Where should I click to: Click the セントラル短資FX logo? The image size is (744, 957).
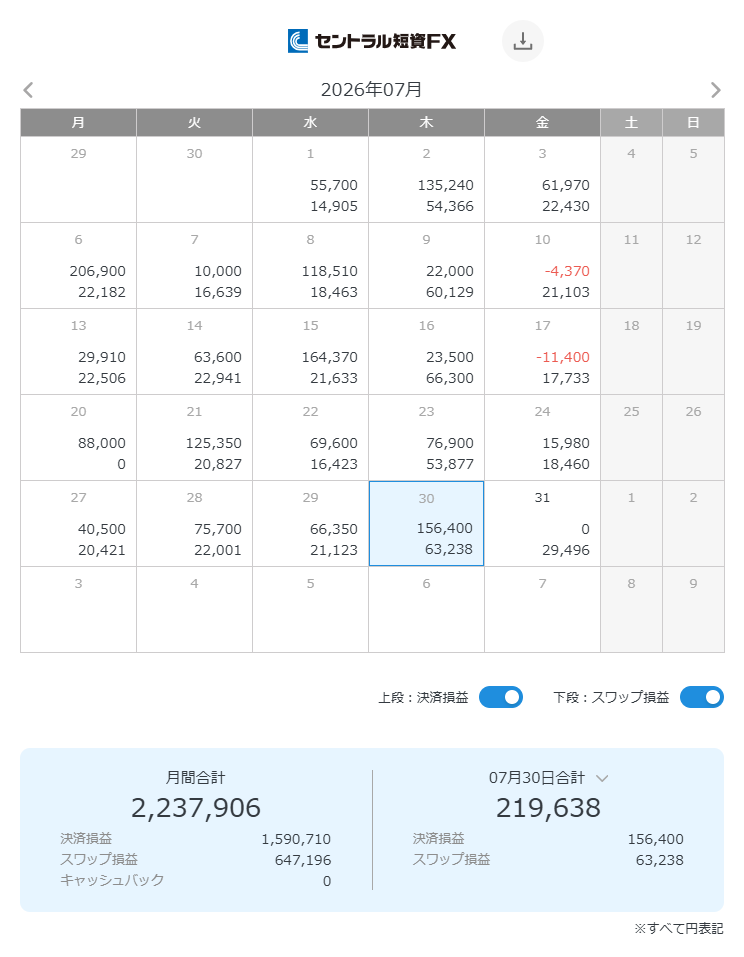[x=372, y=41]
